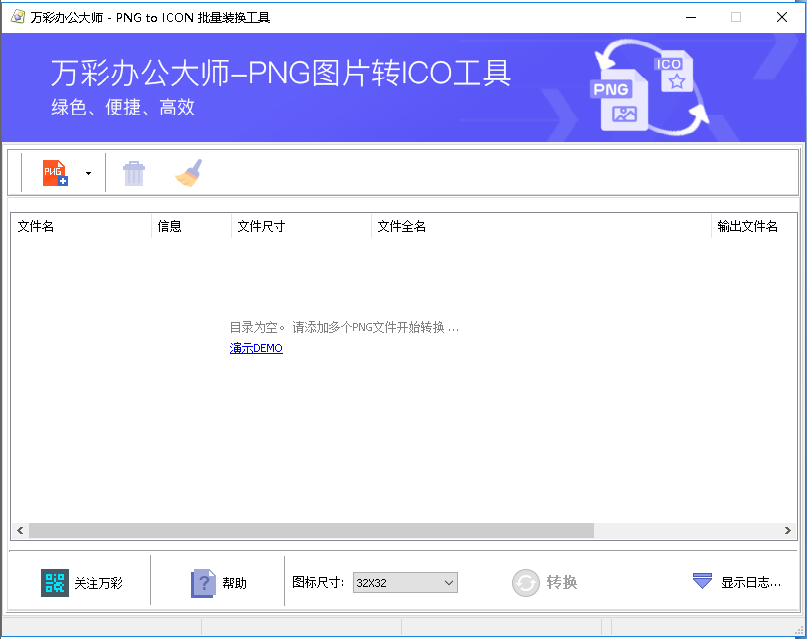Sort by the 文件名 column header
The image size is (807, 639).
click(x=80, y=226)
